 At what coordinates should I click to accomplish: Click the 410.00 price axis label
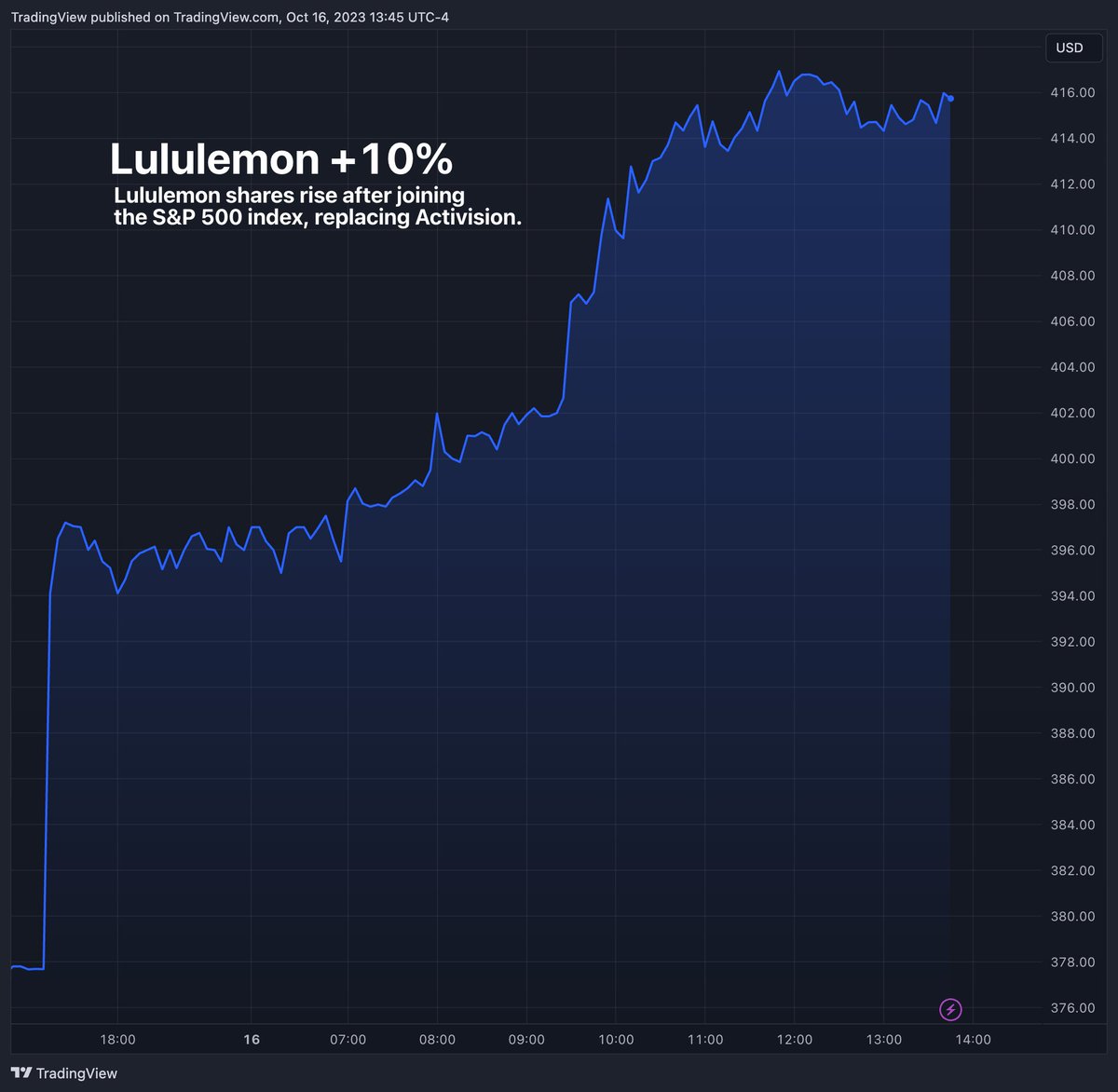point(1073,229)
